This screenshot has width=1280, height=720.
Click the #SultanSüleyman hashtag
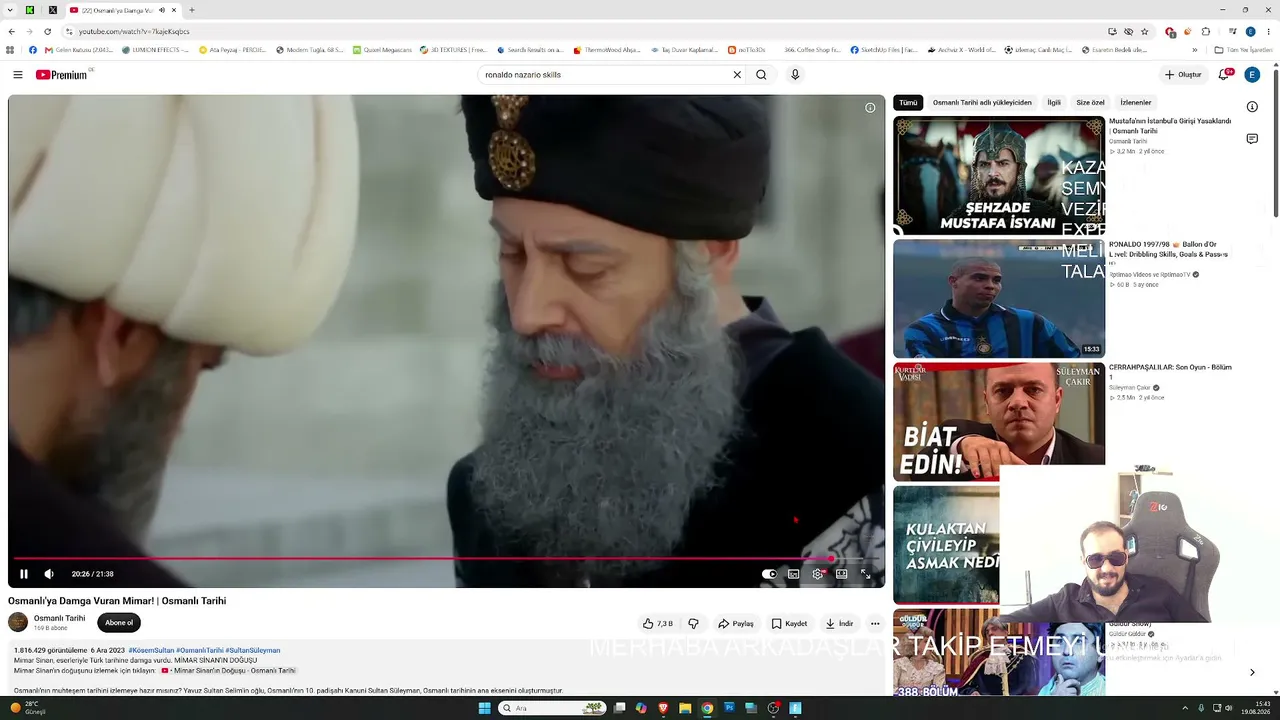click(253, 650)
